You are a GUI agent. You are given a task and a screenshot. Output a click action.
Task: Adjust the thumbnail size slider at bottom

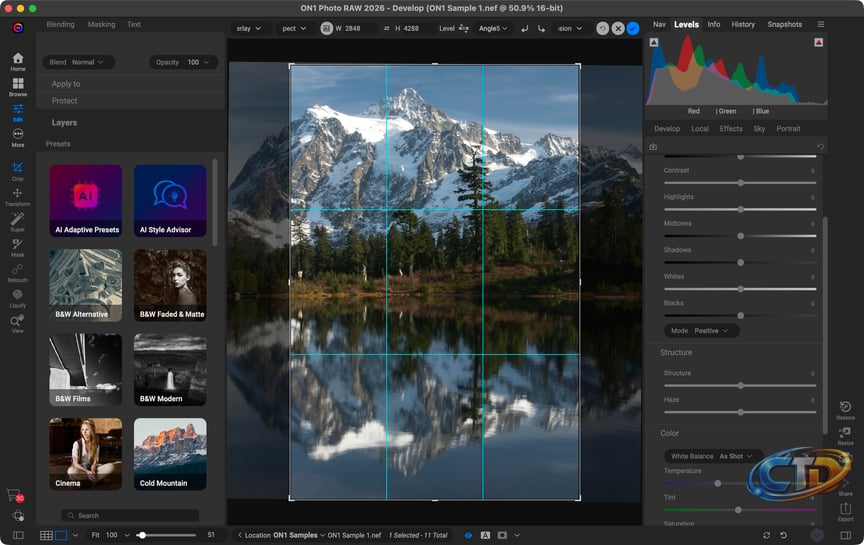click(142, 535)
